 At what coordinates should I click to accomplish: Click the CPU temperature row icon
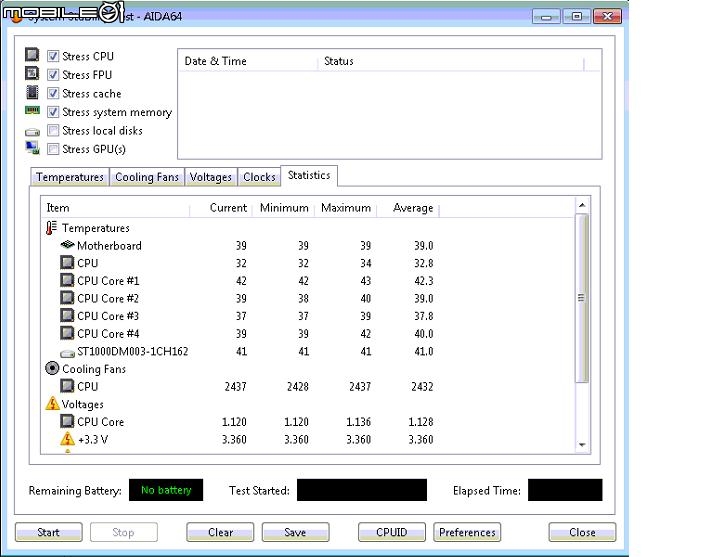tap(67, 263)
